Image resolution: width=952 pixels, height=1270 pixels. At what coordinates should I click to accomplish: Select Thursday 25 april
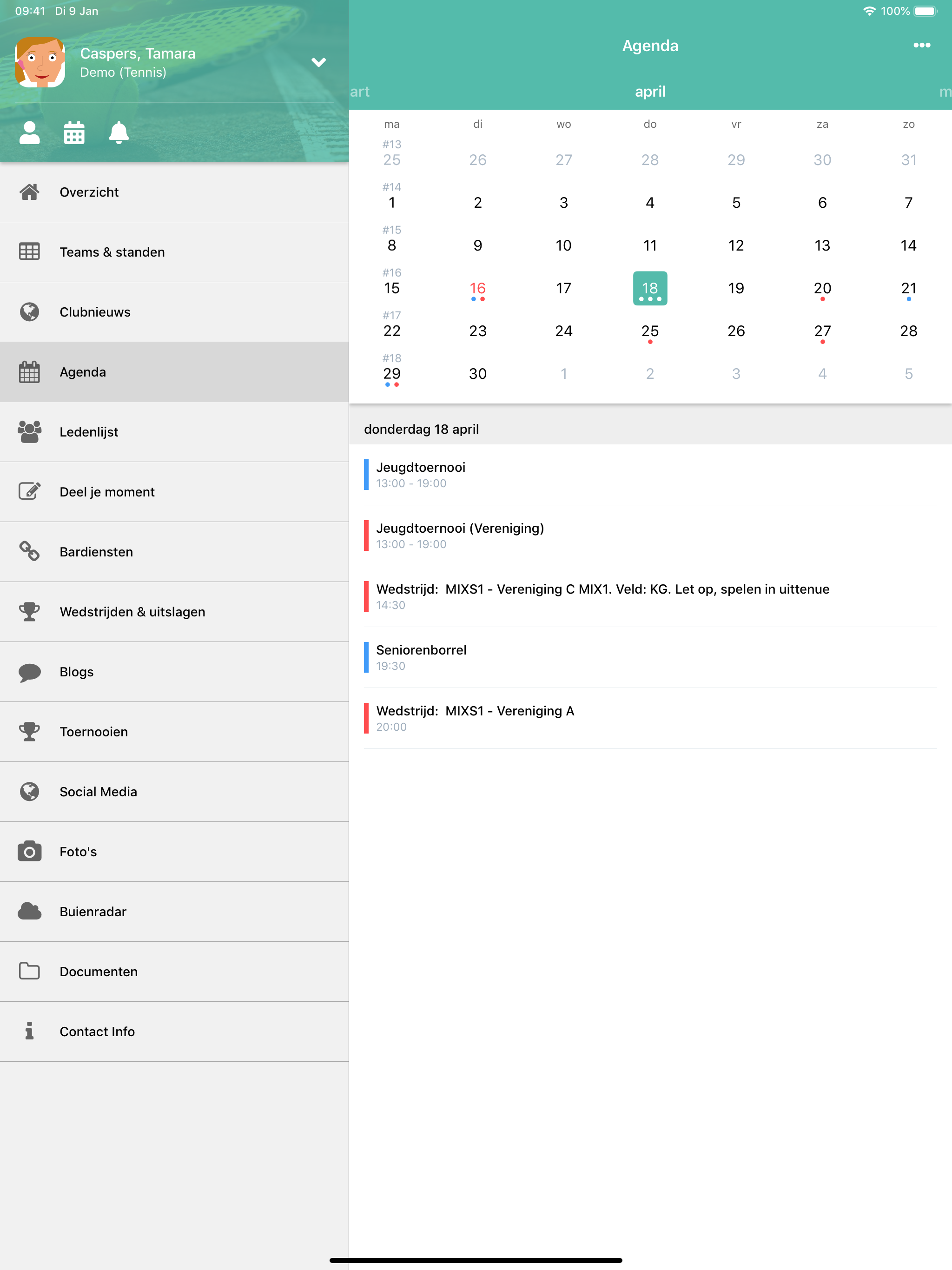point(650,332)
